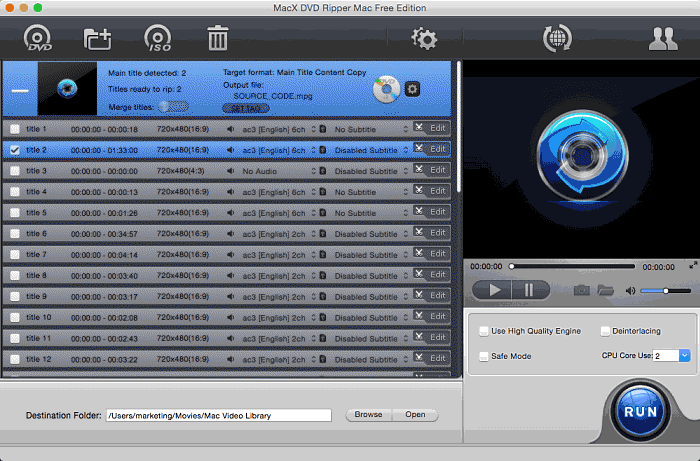Mute preview with the speaker icon
This screenshot has height=461, width=700.
pyautogui.click(x=630, y=291)
